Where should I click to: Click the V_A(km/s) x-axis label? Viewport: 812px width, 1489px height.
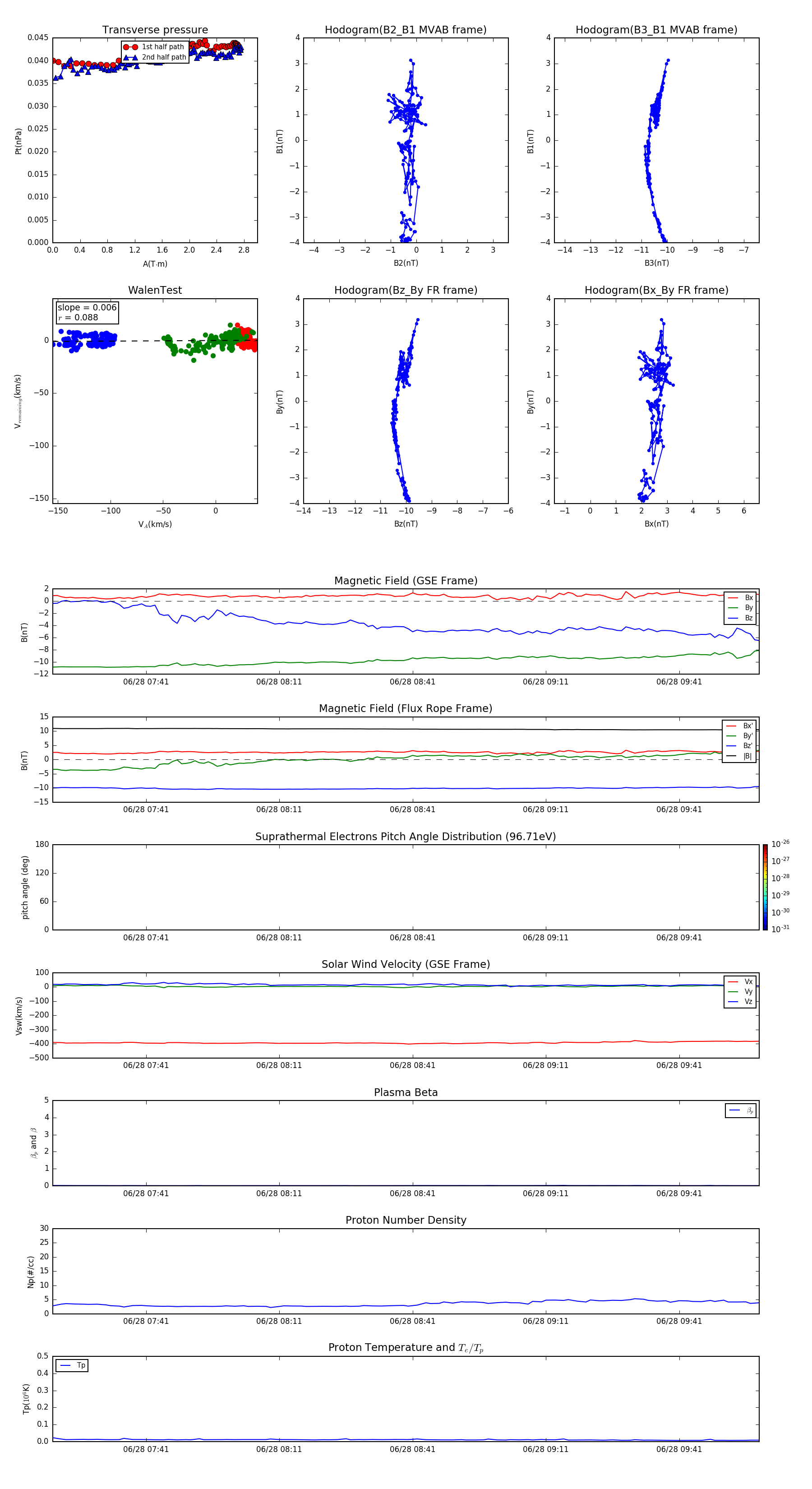[155, 524]
